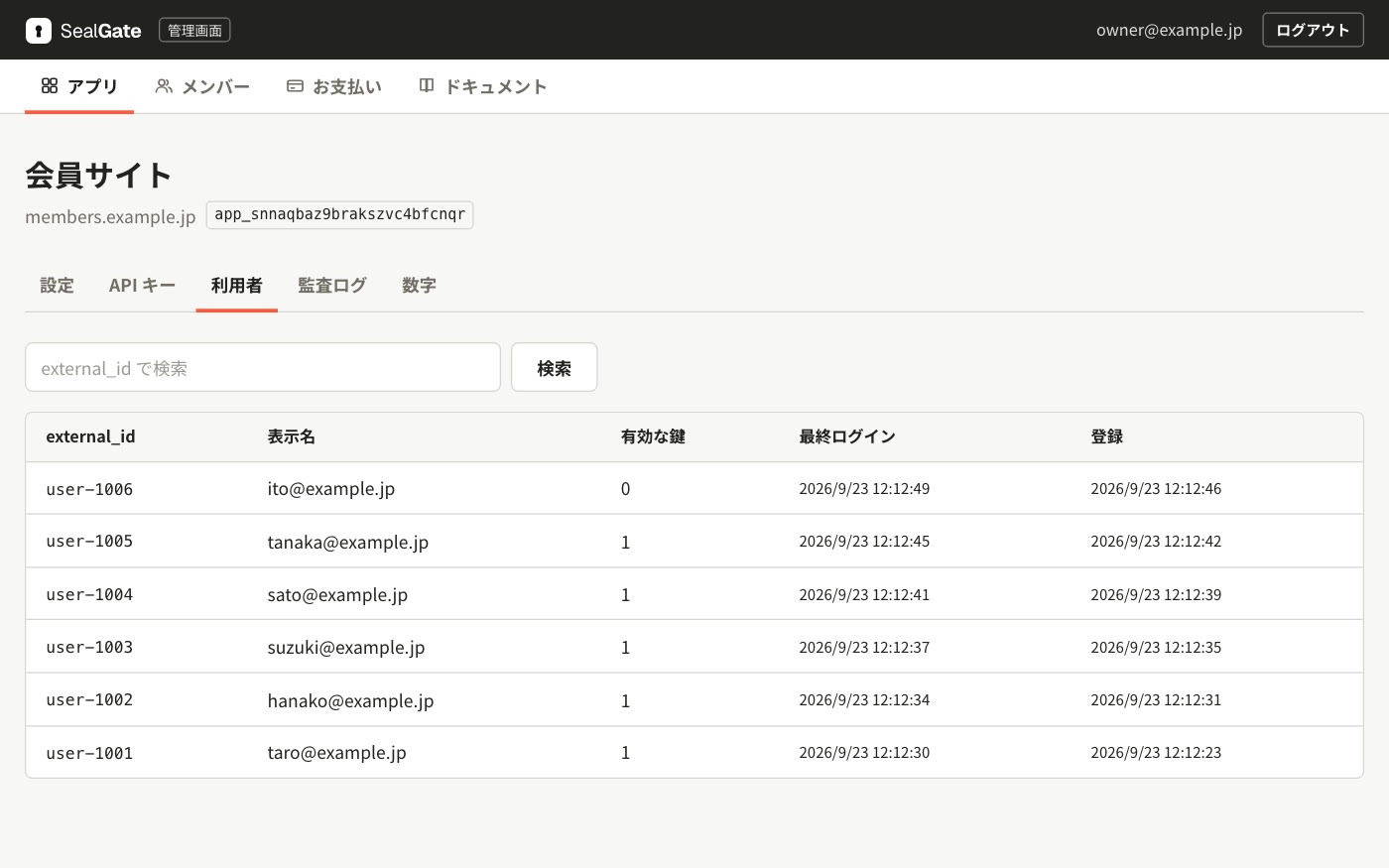Click the ログアウト button
The image size is (1389, 868).
1313,30
